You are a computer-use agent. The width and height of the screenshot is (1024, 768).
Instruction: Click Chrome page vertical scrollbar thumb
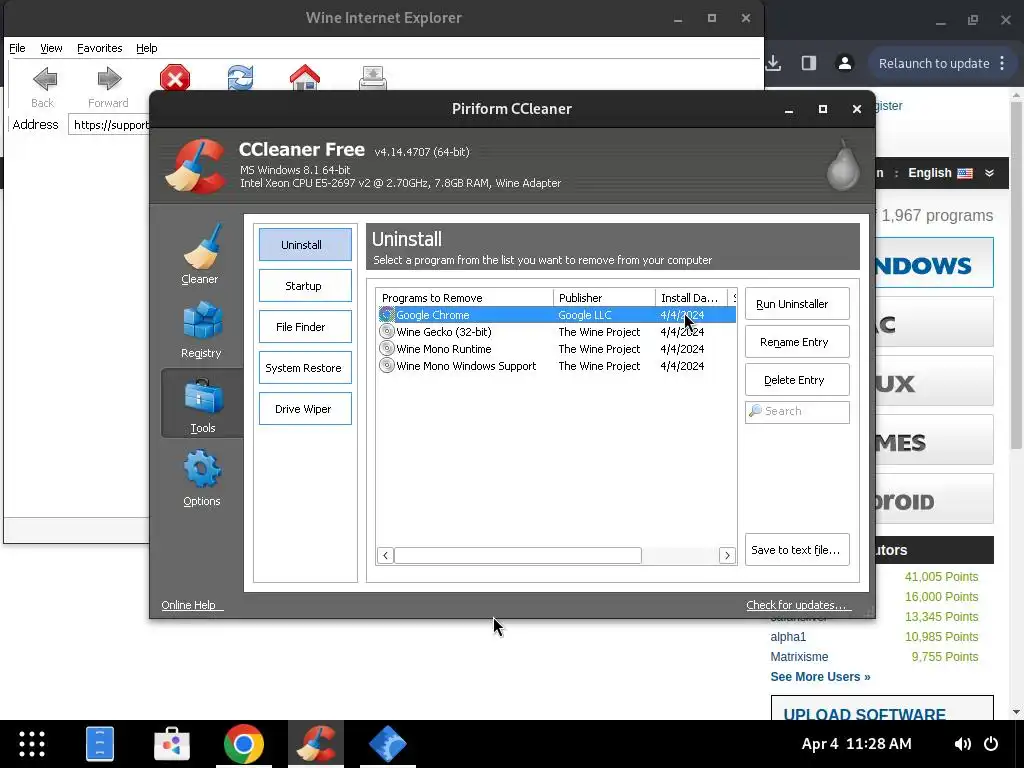[1016, 274]
